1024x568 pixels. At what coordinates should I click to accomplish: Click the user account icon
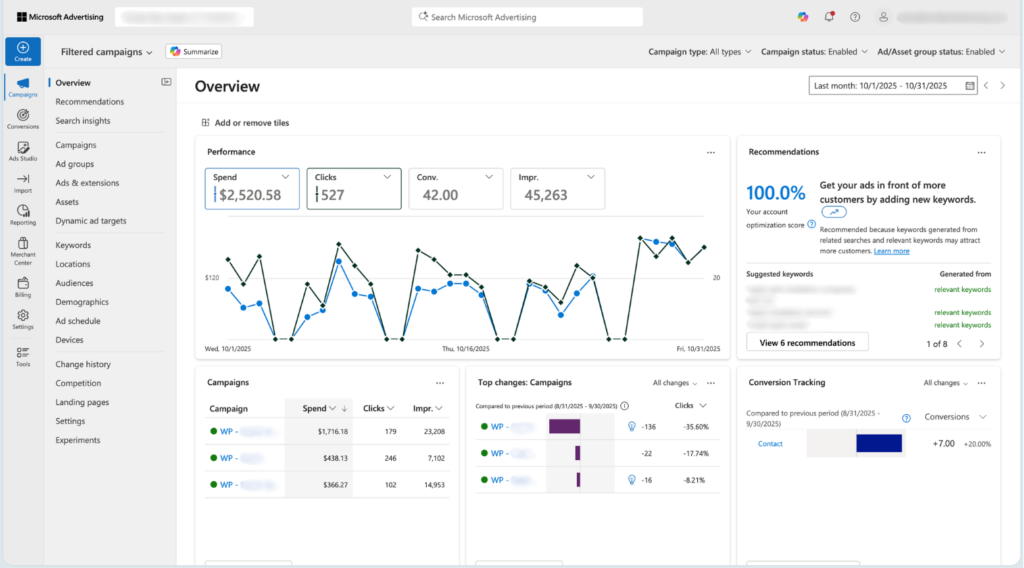pyautogui.click(x=883, y=17)
